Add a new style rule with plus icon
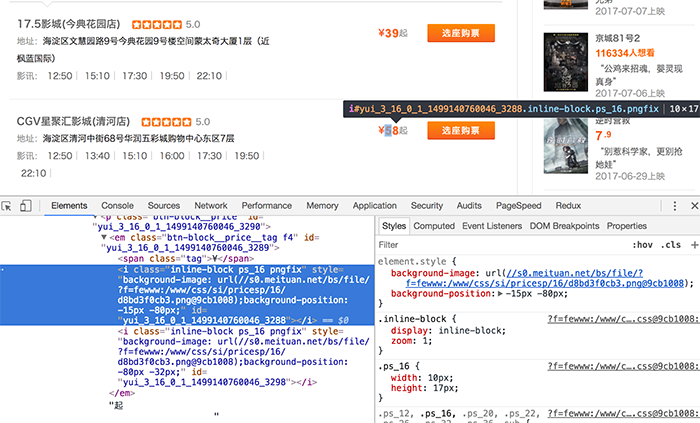Image resolution: width=700 pixels, height=423 pixels. click(x=694, y=245)
